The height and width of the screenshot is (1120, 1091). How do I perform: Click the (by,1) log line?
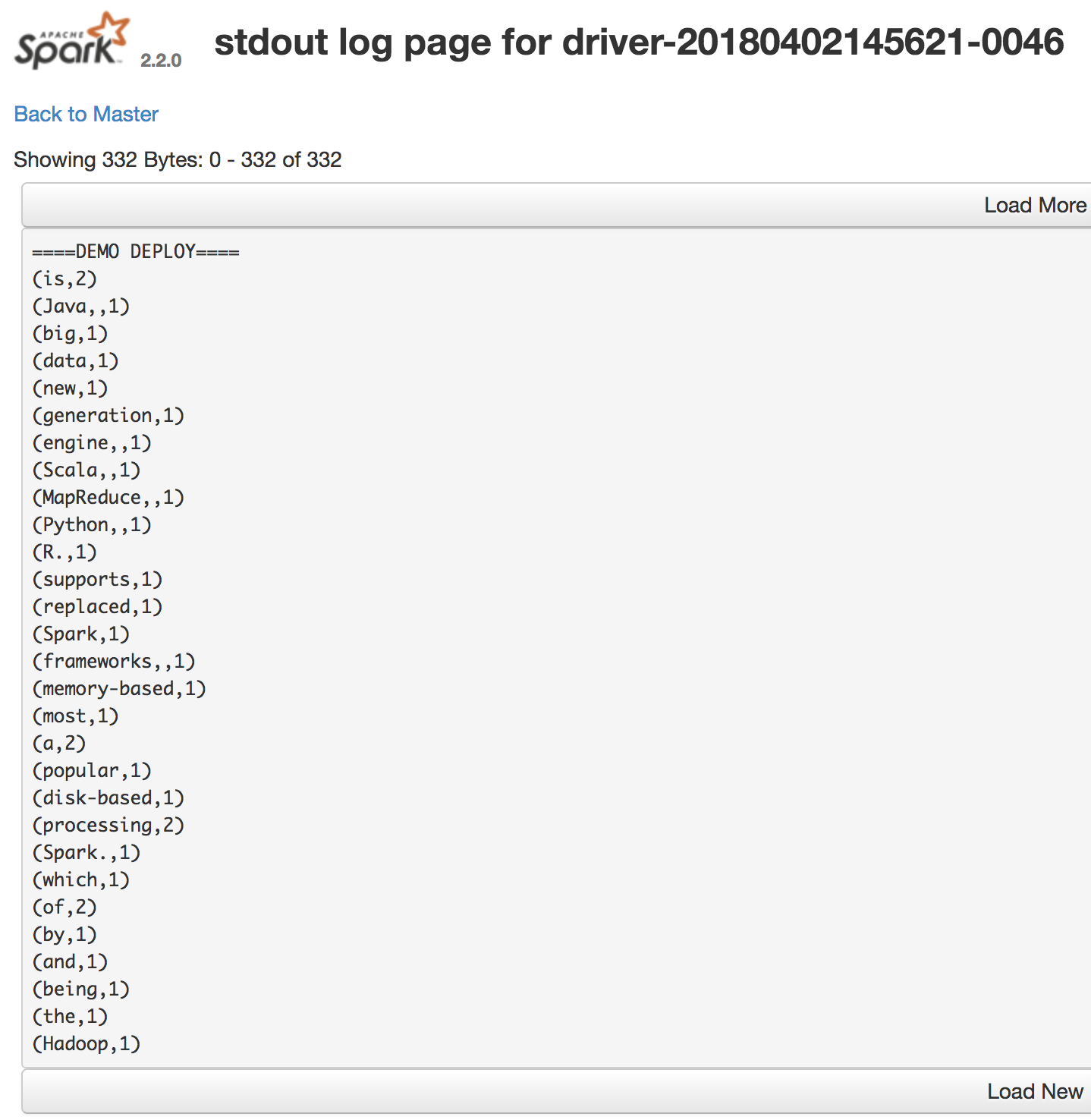(x=64, y=934)
